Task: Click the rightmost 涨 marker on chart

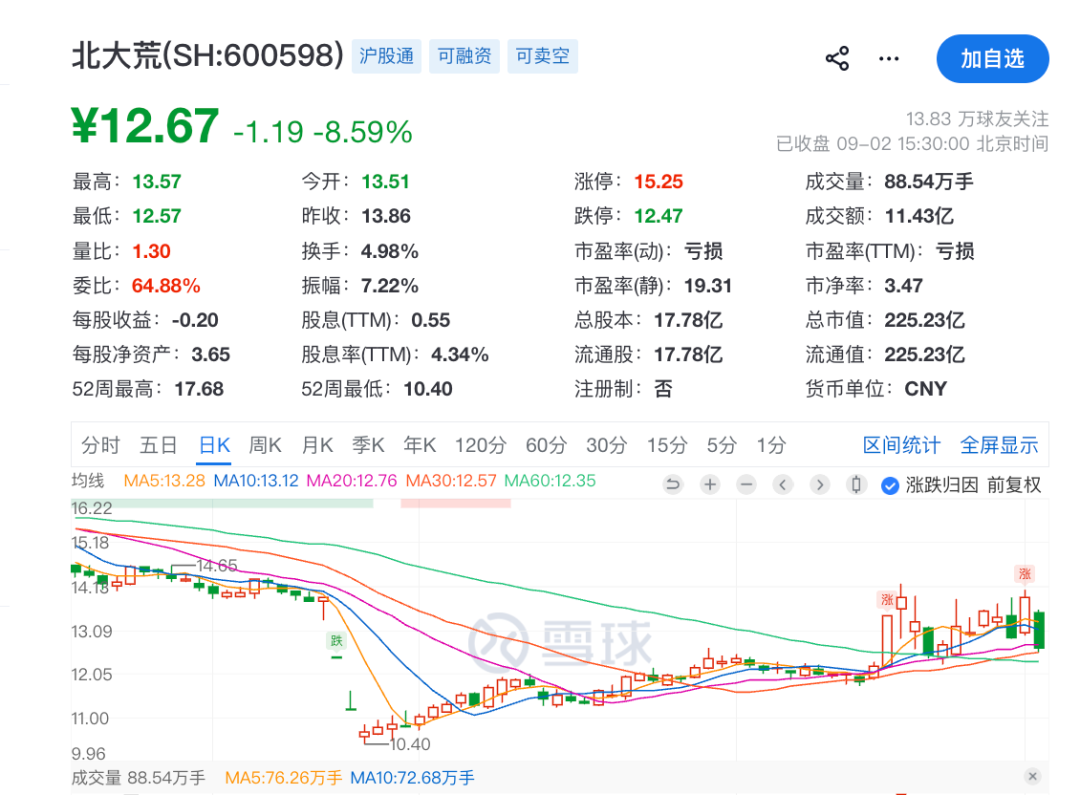Action: point(1025,573)
